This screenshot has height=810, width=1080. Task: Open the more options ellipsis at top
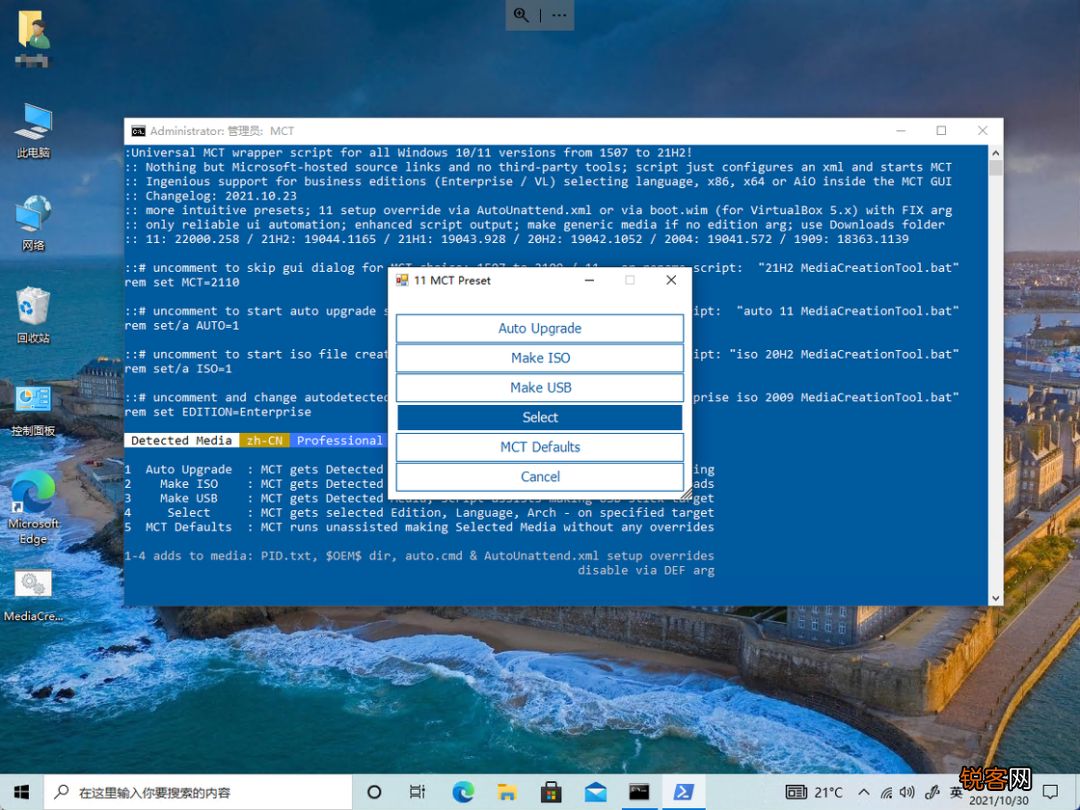[559, 15]
